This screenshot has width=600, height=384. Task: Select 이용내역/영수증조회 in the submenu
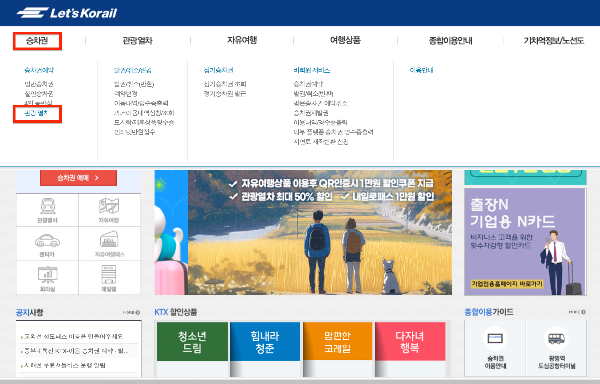click(141, 103)
